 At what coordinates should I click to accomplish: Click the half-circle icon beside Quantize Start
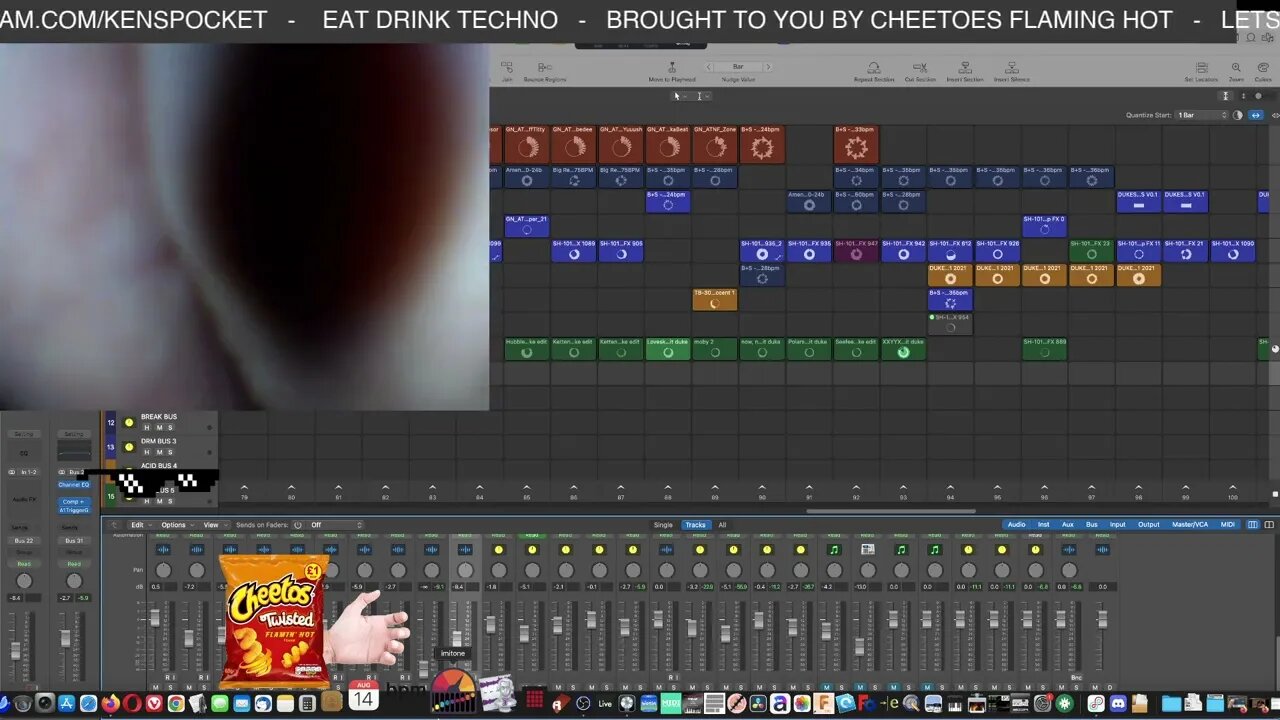click(x=1238, y=115)
